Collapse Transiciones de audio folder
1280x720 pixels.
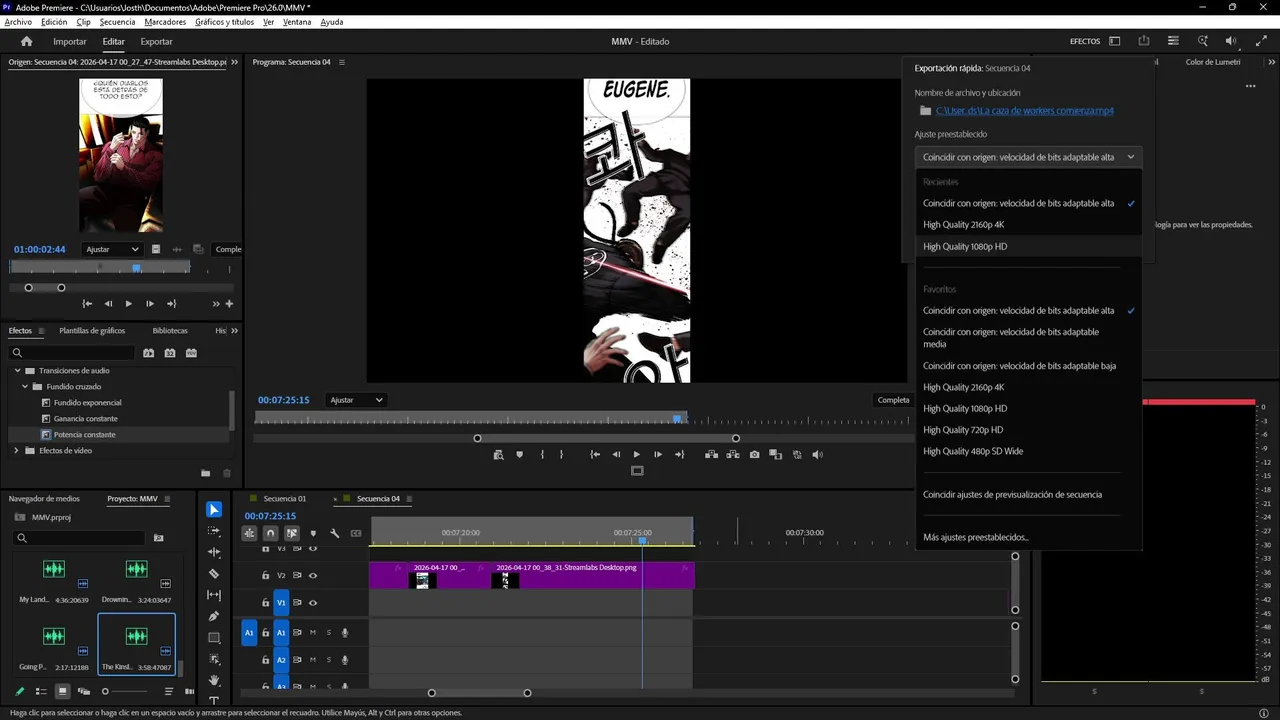pos(17,371)
